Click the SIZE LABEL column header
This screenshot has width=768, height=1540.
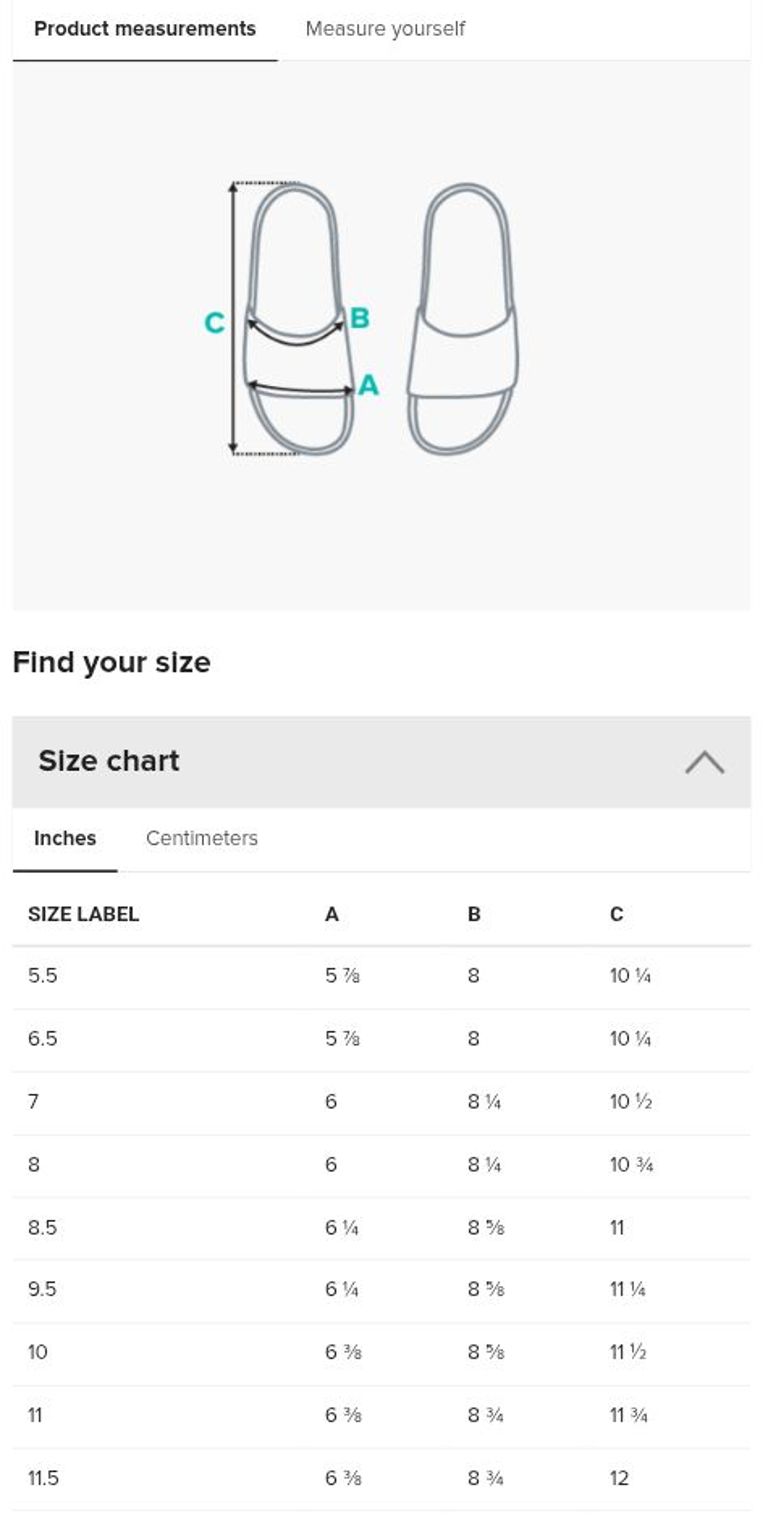83,914
